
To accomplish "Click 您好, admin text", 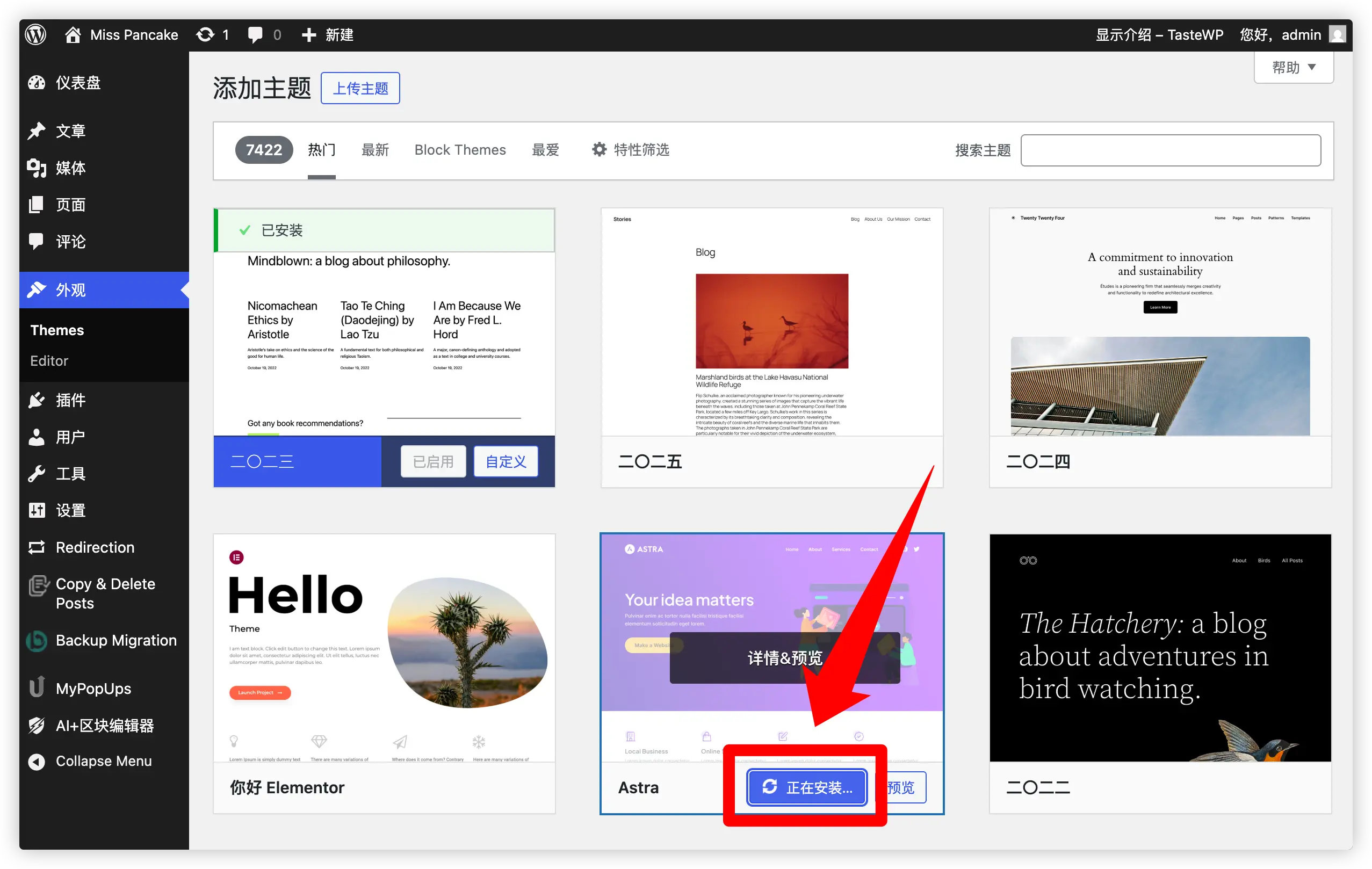I will coord(1280,35).
